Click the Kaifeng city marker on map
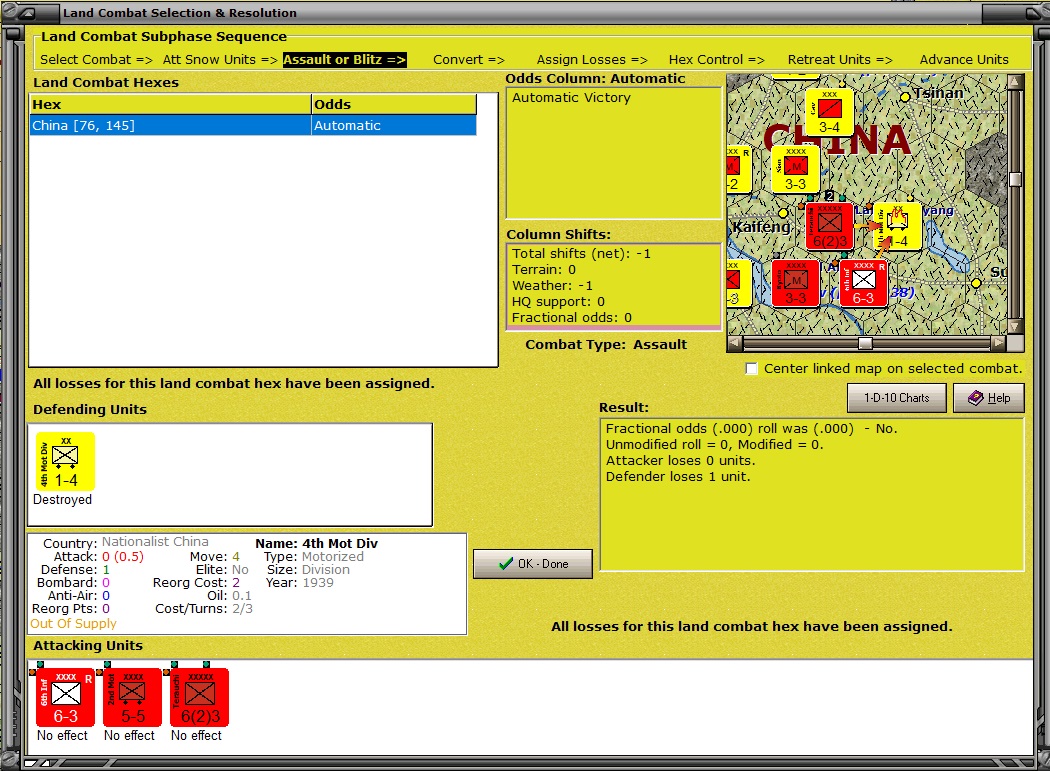This screenshot has width=1050, height=771. coord(782,213)
